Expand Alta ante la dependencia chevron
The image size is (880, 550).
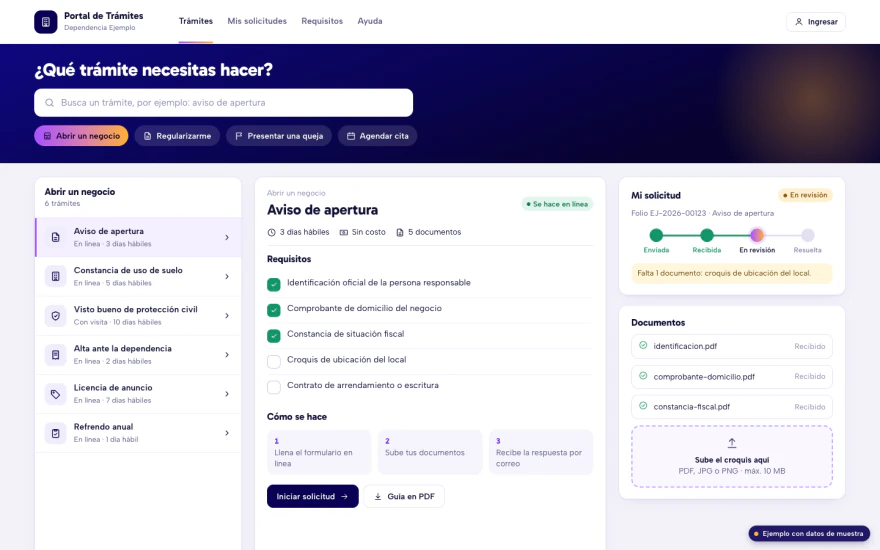[227, 355]
